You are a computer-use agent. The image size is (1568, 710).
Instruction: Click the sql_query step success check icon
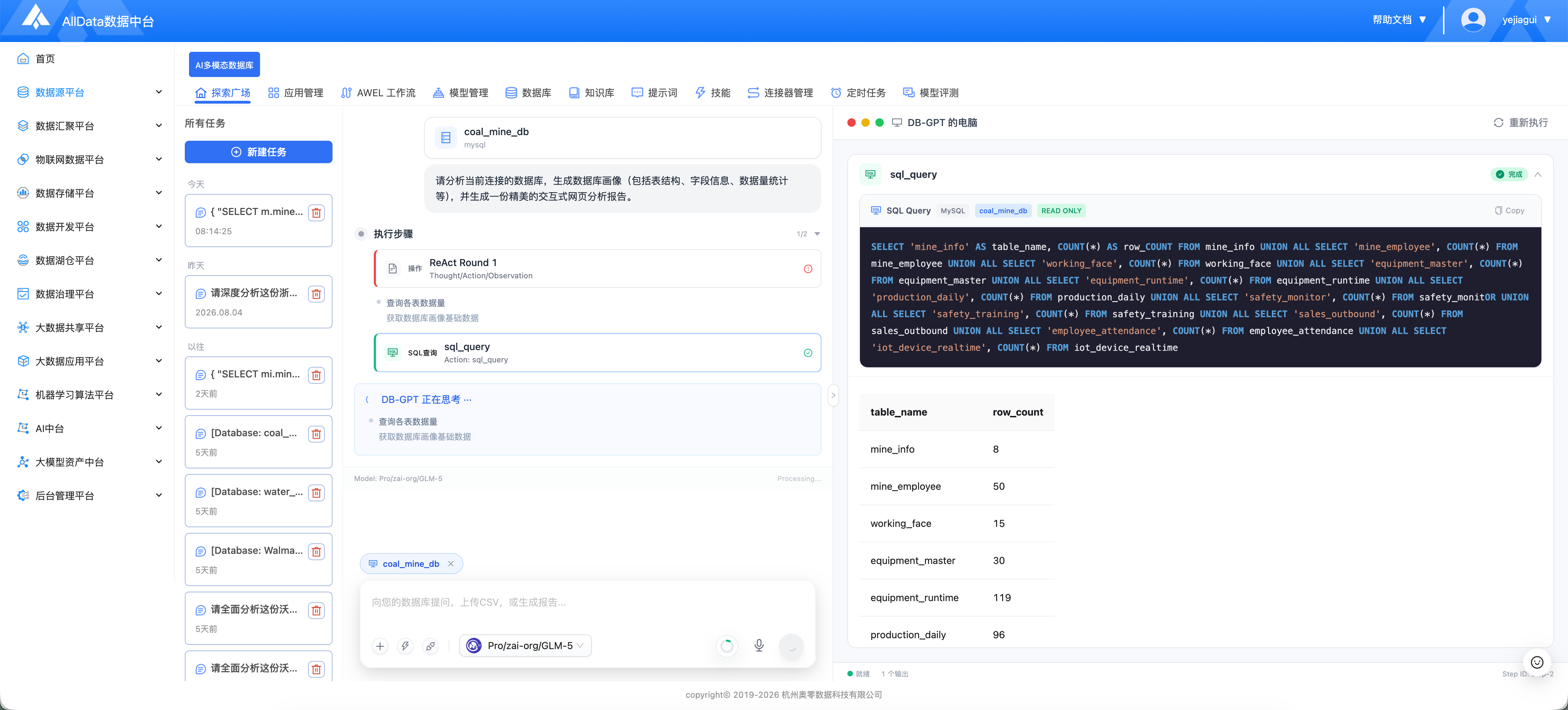coord(808,353)
